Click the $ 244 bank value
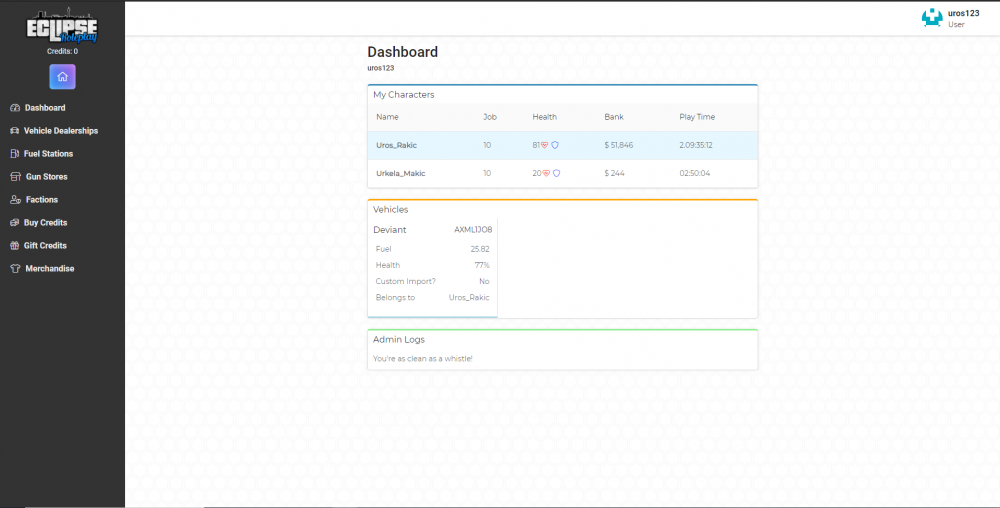This screenshot has width=1000, height=508. pos(614,173)
